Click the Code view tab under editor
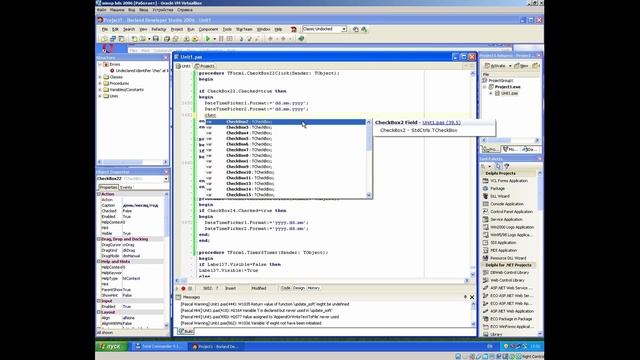640x360 pixels. click(x=285, y=288)
